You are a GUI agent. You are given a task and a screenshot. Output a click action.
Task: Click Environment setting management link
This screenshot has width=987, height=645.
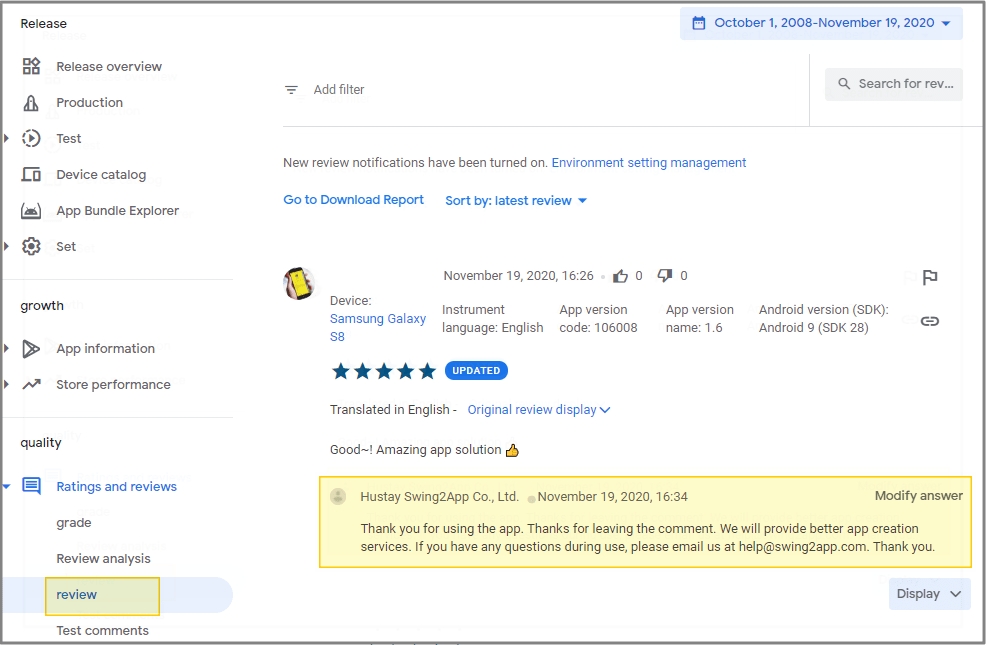tap(649, 163)
